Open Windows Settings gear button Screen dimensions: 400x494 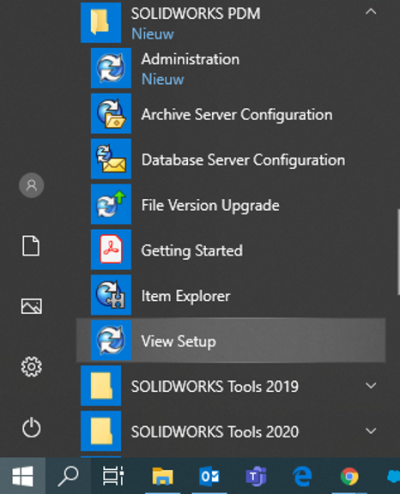click(x=31, y=367)
